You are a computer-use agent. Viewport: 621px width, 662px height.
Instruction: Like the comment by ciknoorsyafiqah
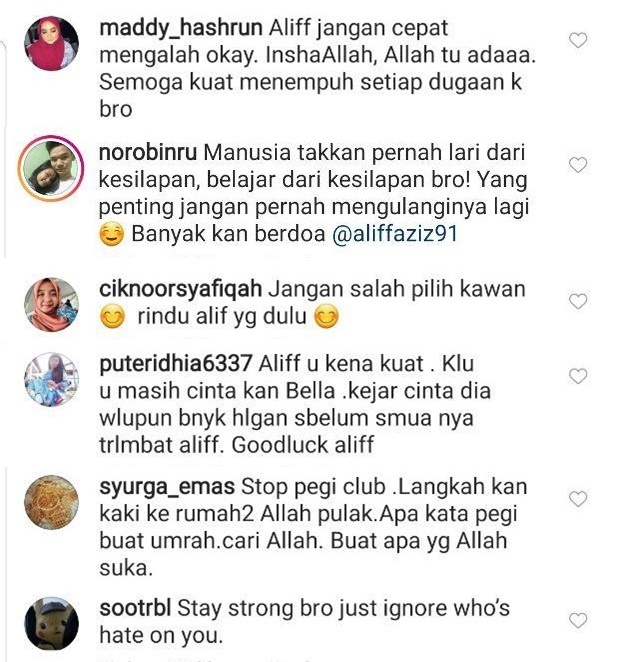click(578, 301)
